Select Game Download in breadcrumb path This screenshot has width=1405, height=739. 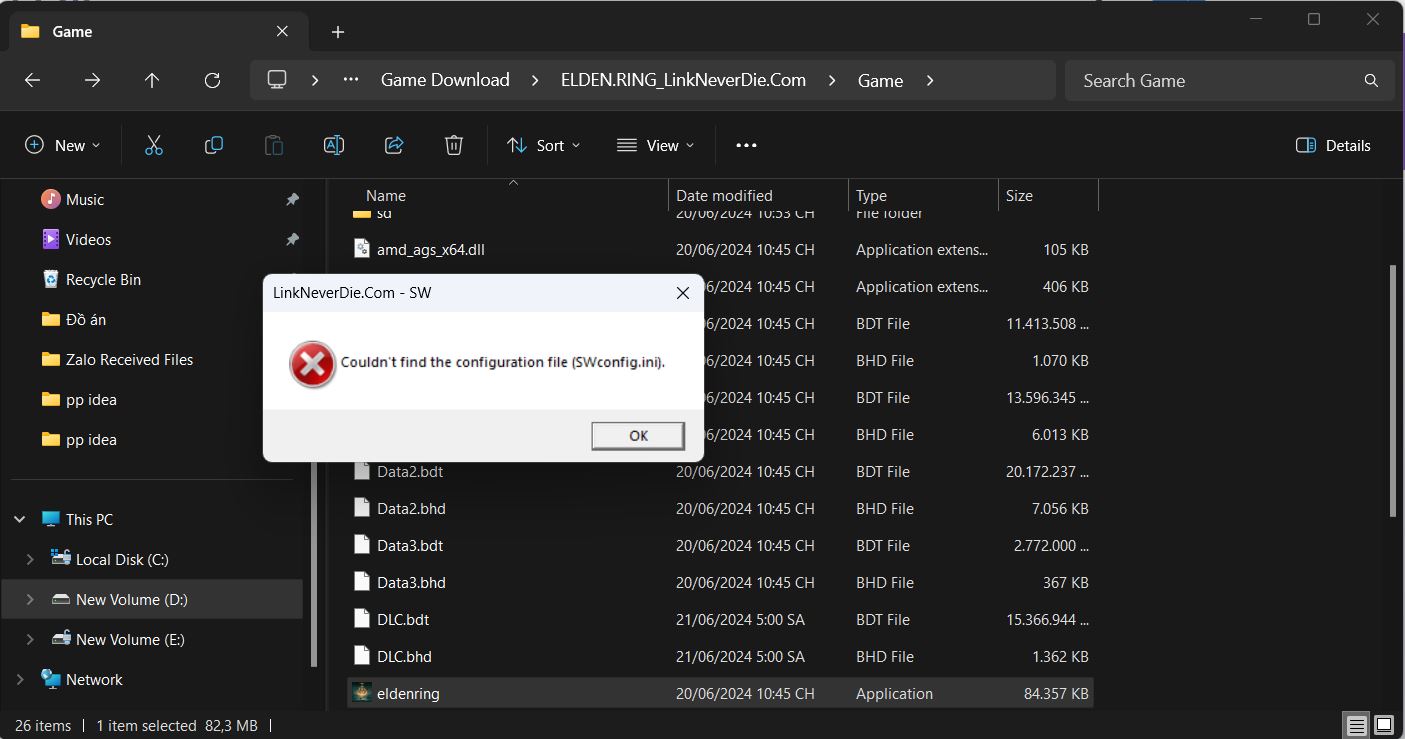(445, 80)
